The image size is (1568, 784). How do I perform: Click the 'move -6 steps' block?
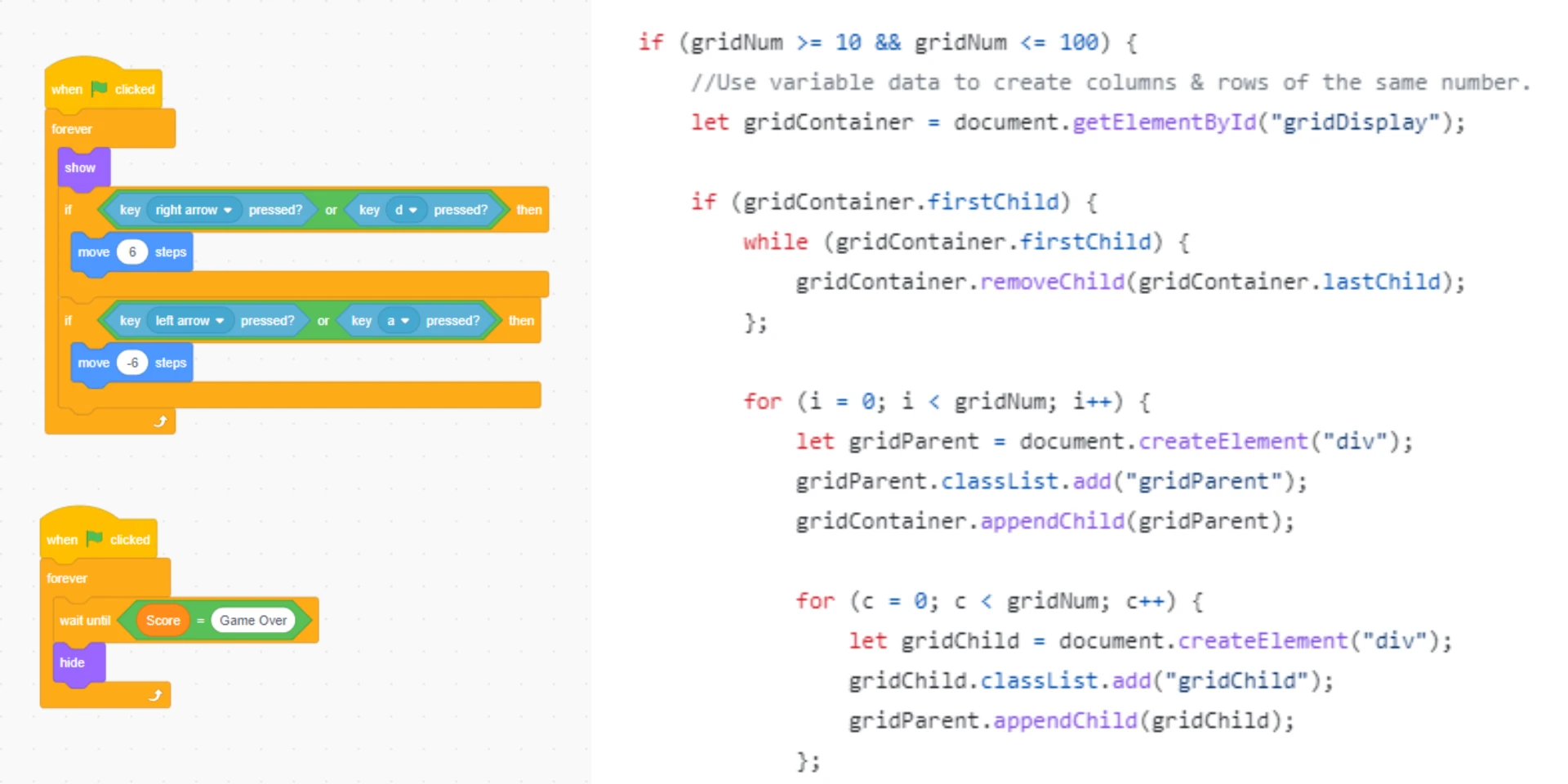pyautogui.click(x=131, y=363)
